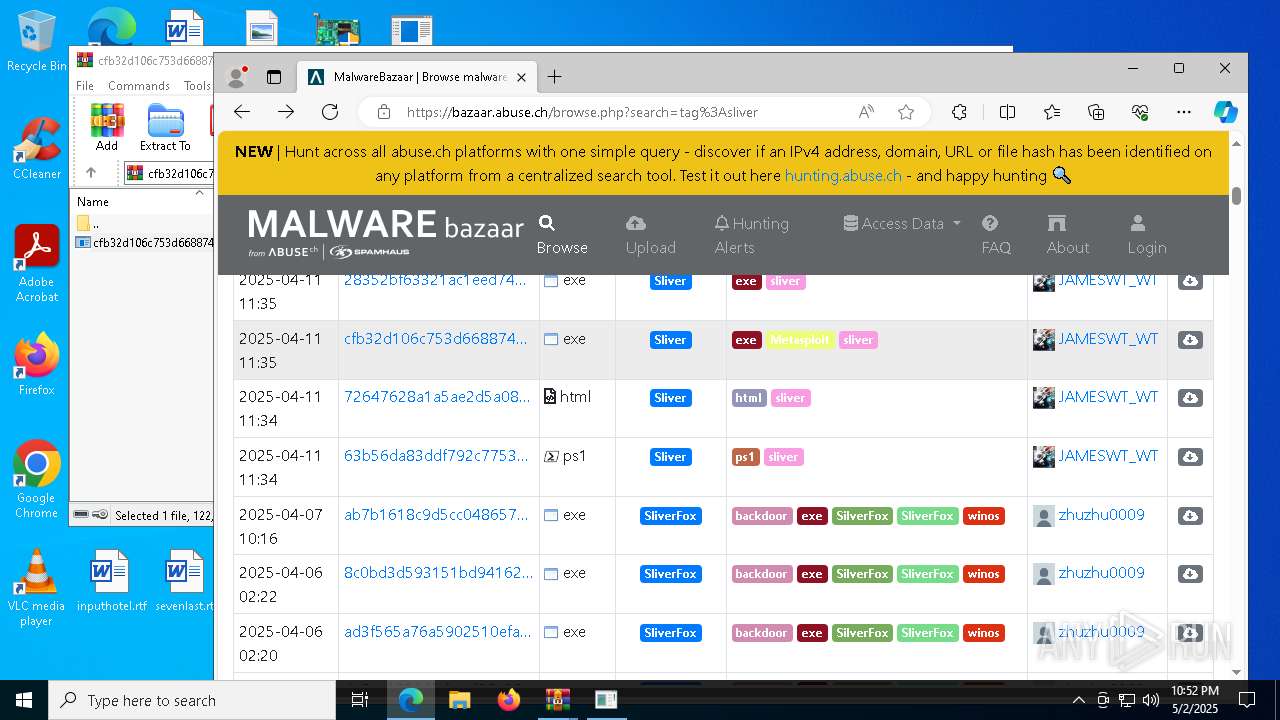Click Extract To in WinRAR window
1280x720 pixels.
[165, 127]
